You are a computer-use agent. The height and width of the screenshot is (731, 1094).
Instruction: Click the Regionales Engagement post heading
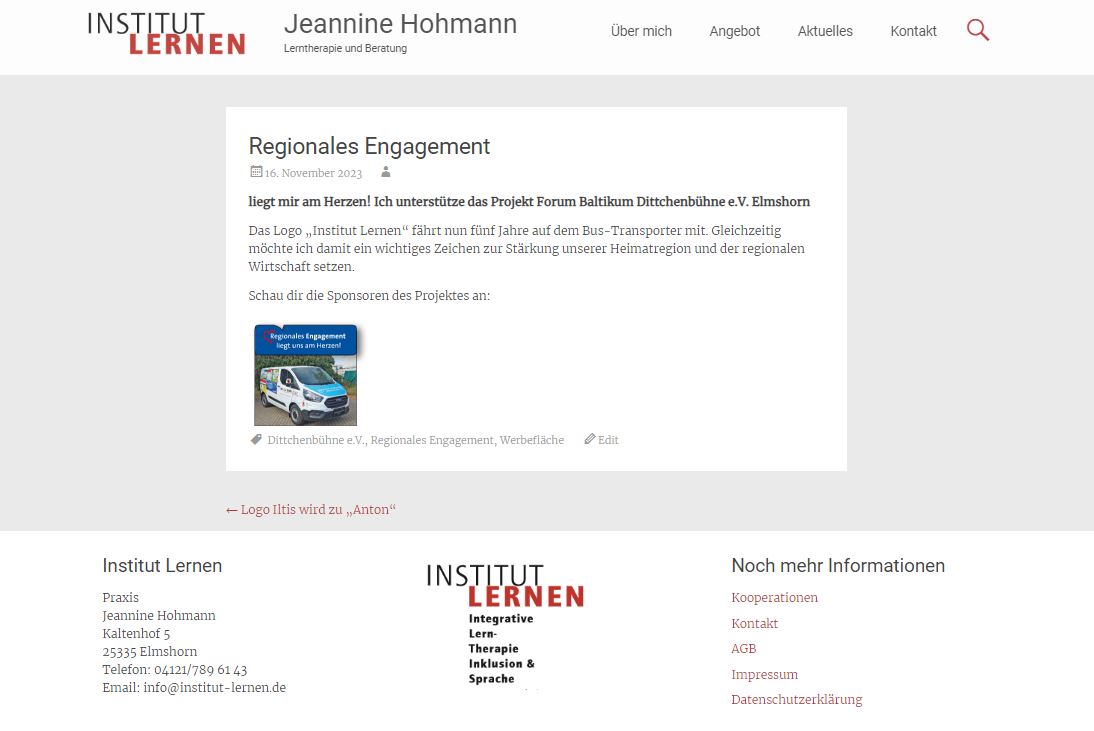(369, 146)
